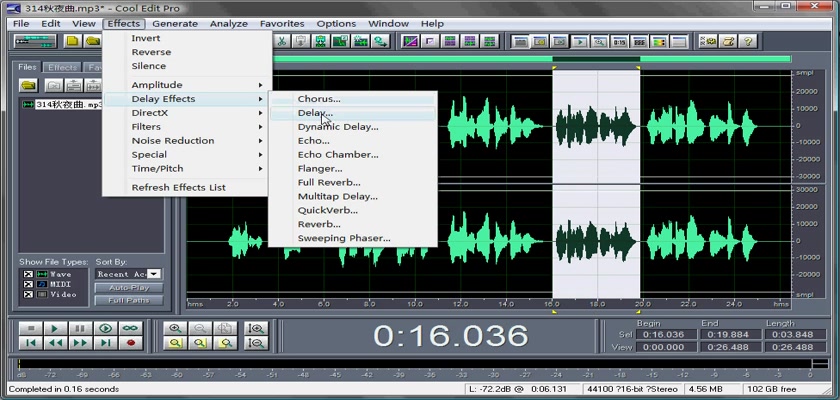The height and width of the screenshot is (400, 840).
Task: Jump to beginning with skip-back button
Action: [x=31, y=343]
